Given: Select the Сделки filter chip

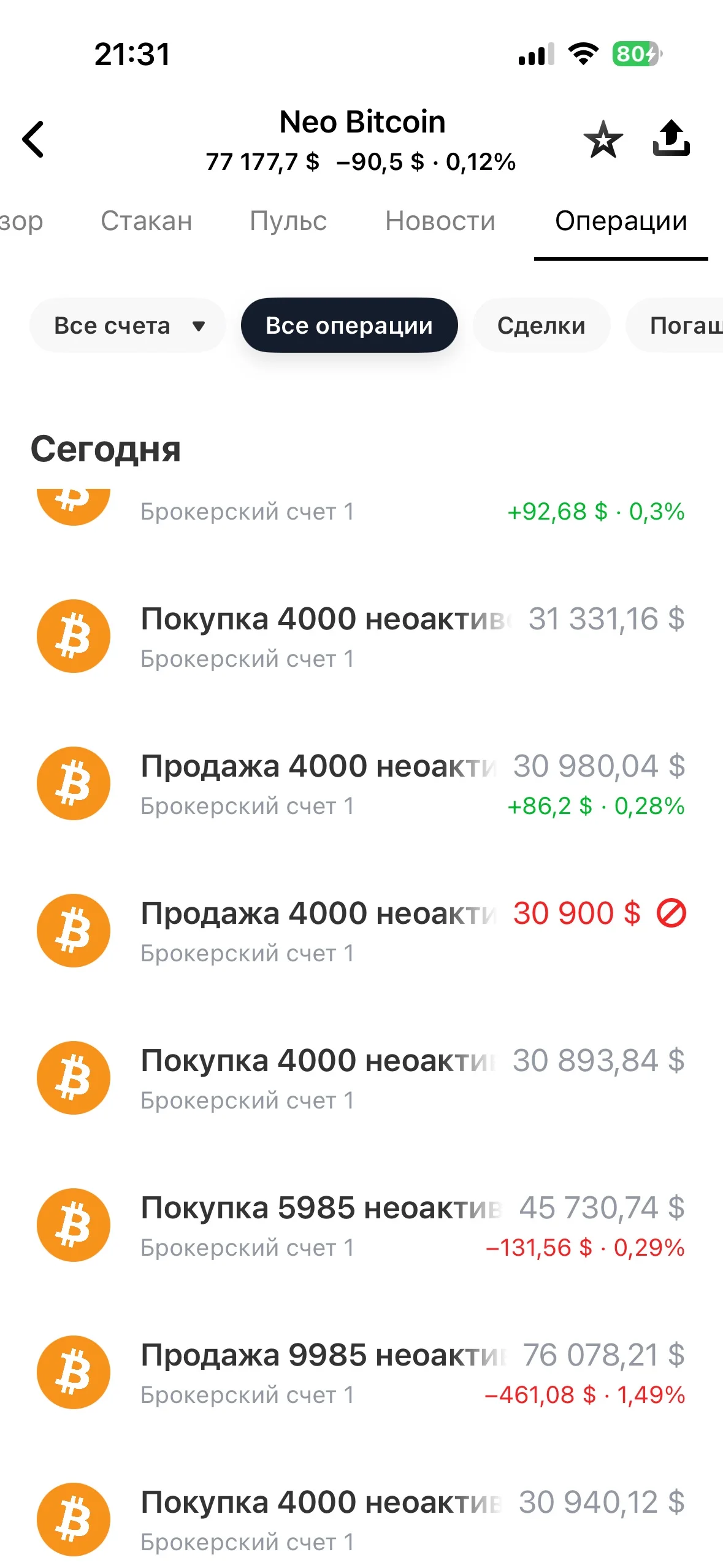Looking at the screenshot, I should [541, 325].
